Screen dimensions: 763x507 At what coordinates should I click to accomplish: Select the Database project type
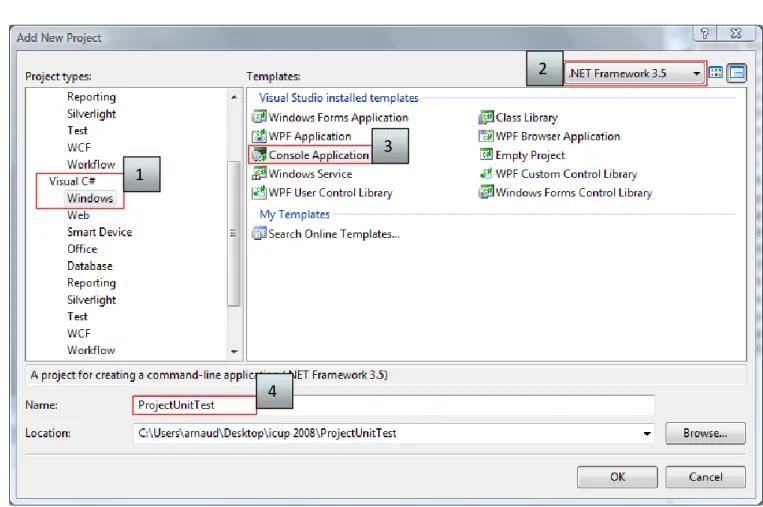(x=90, y=266)
